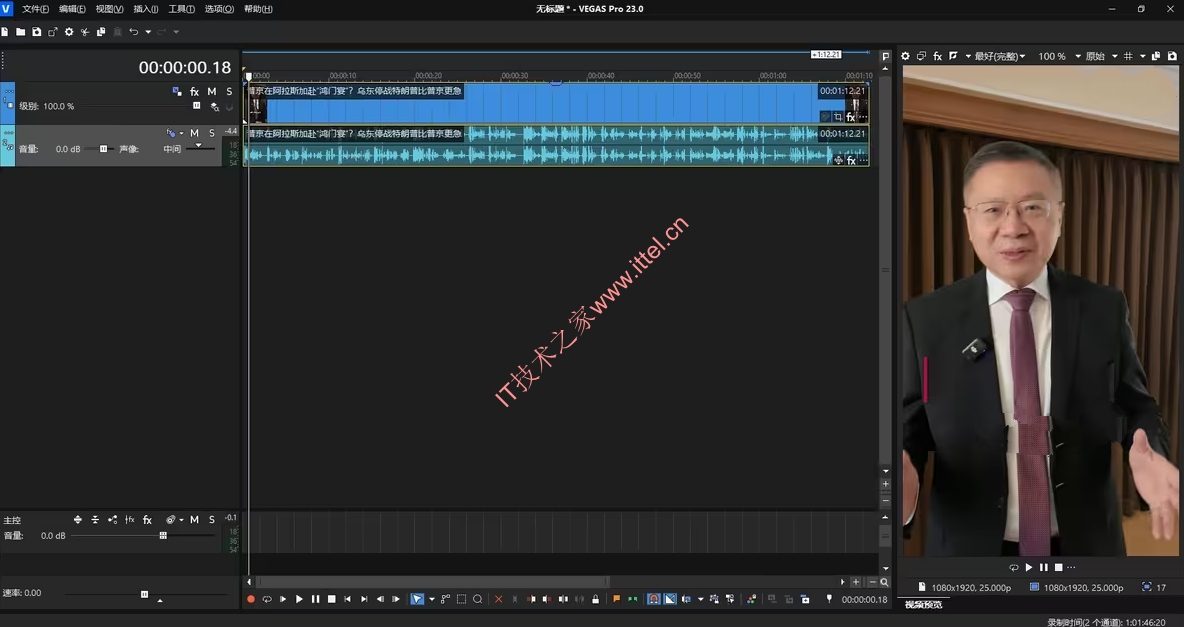Click the event fx icon on video clip
1184x627 pixels.
[851, 117]
